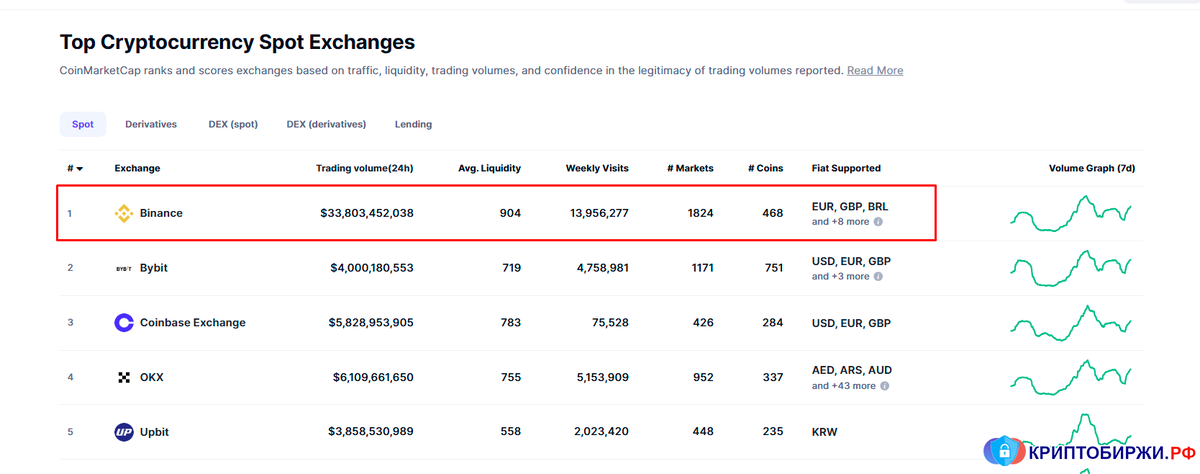Sort by Trading volume(24h) column header
This screenshot has height=474, width=1200.
[x=364, y=168]
